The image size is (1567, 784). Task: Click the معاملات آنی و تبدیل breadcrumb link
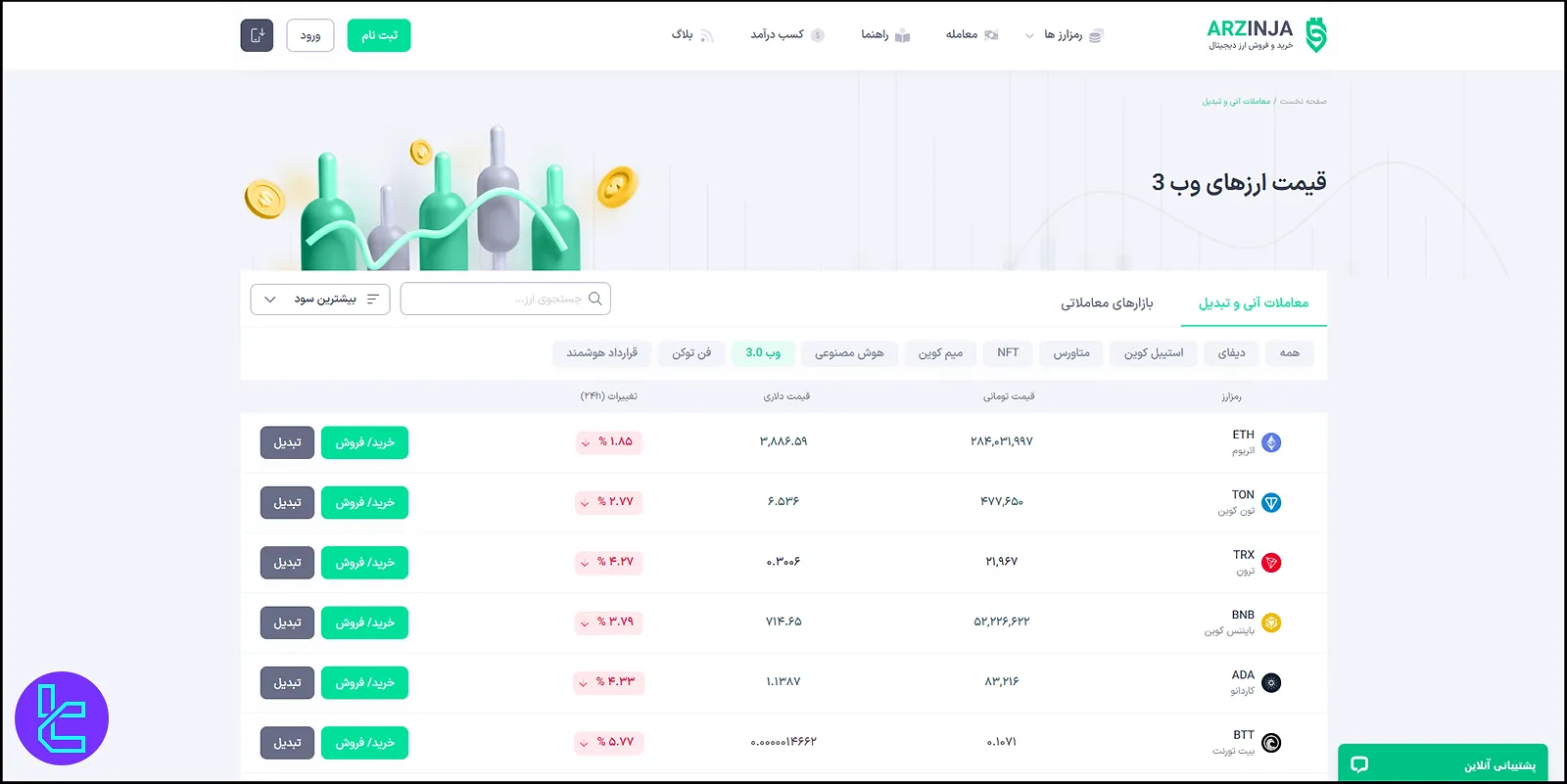pyautogui.click(x=1236, y=102)
